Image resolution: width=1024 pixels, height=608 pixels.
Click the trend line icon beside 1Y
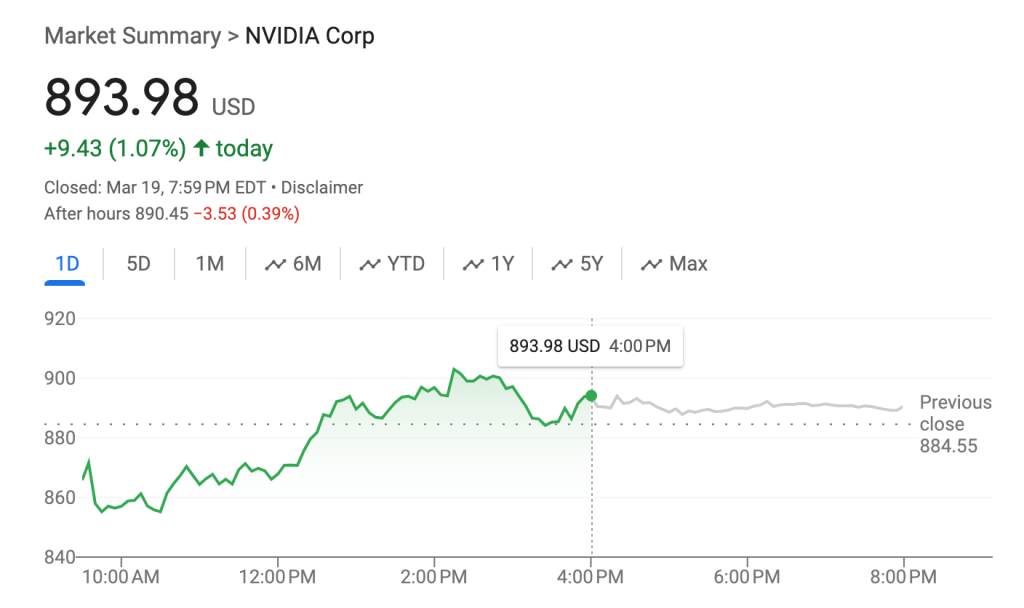[473, 265]
